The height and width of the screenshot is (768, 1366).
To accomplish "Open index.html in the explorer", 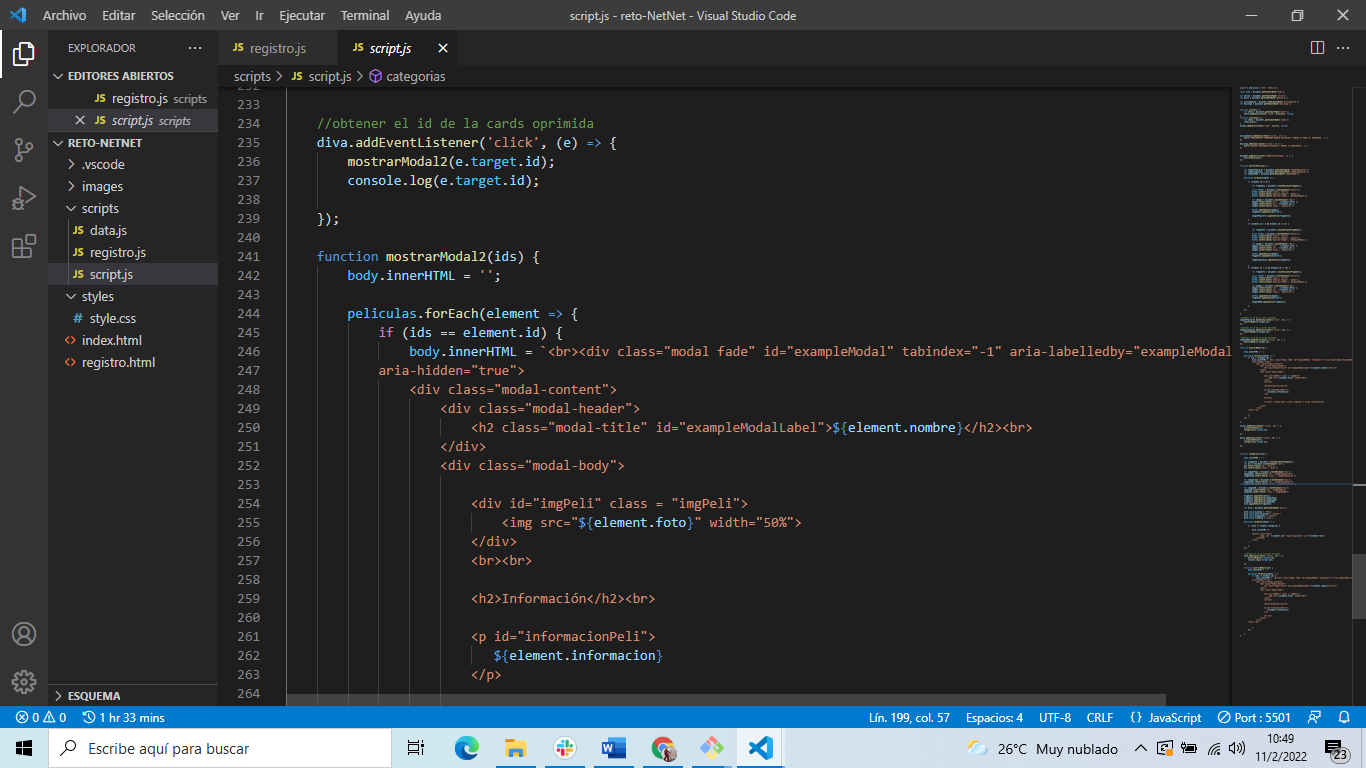I will [133, 340].
